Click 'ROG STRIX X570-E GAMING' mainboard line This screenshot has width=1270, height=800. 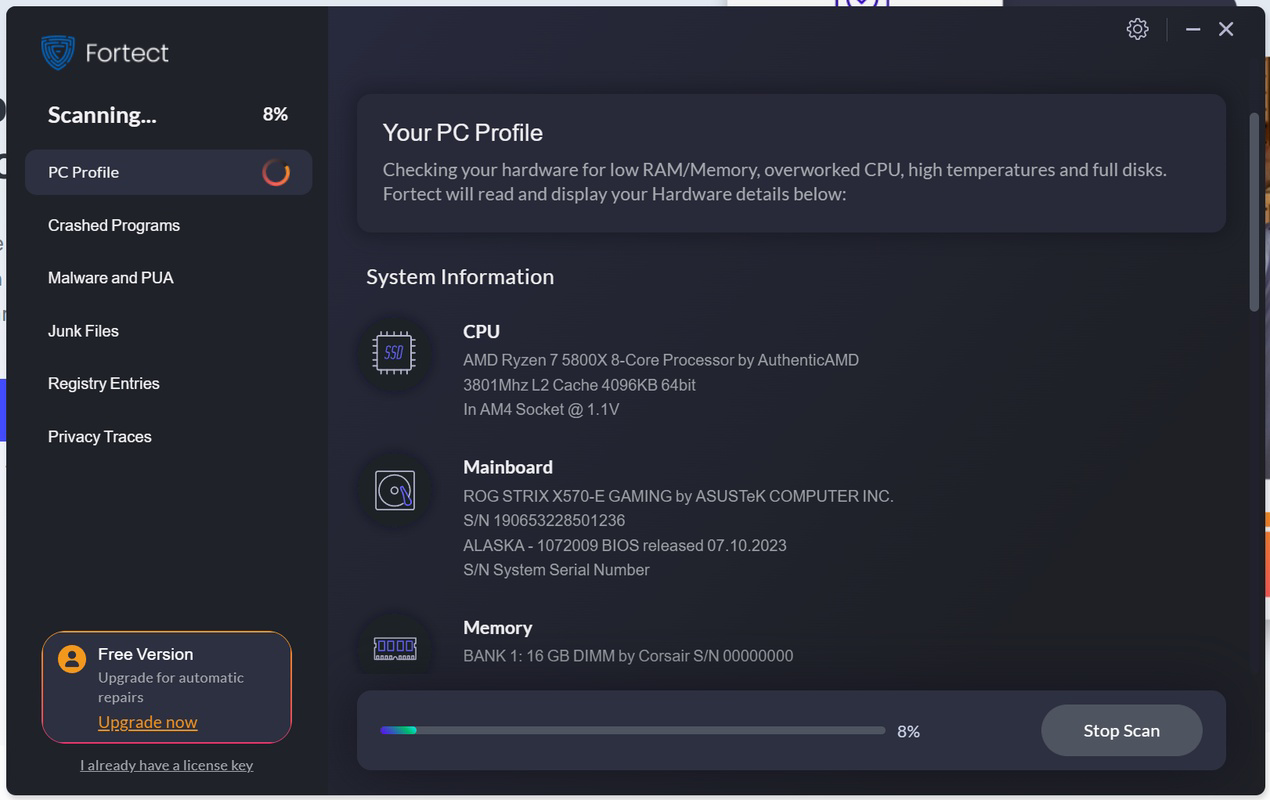(678, 496)
